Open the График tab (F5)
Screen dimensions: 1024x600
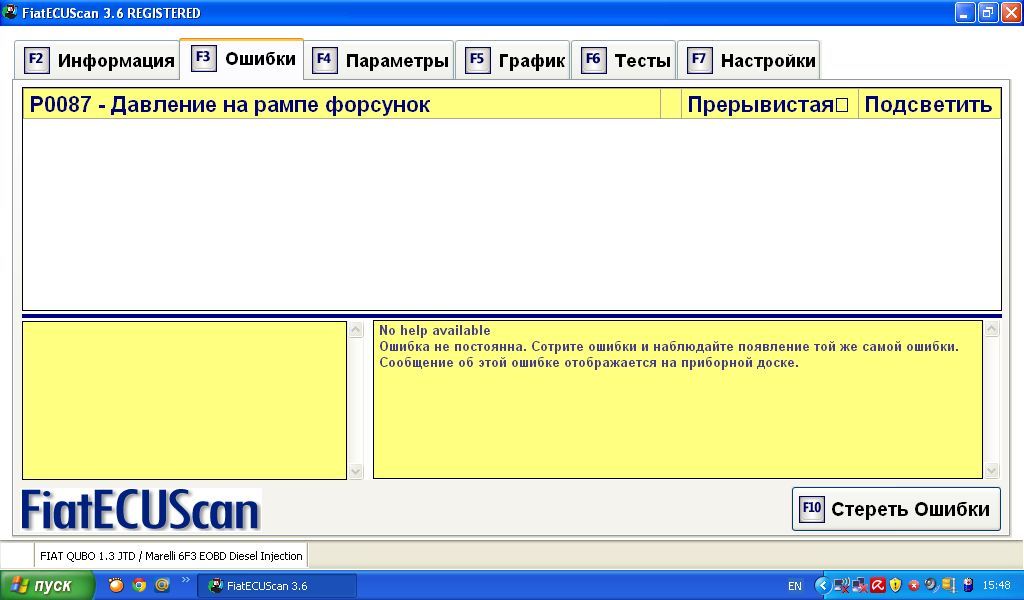tap(514, 60)
